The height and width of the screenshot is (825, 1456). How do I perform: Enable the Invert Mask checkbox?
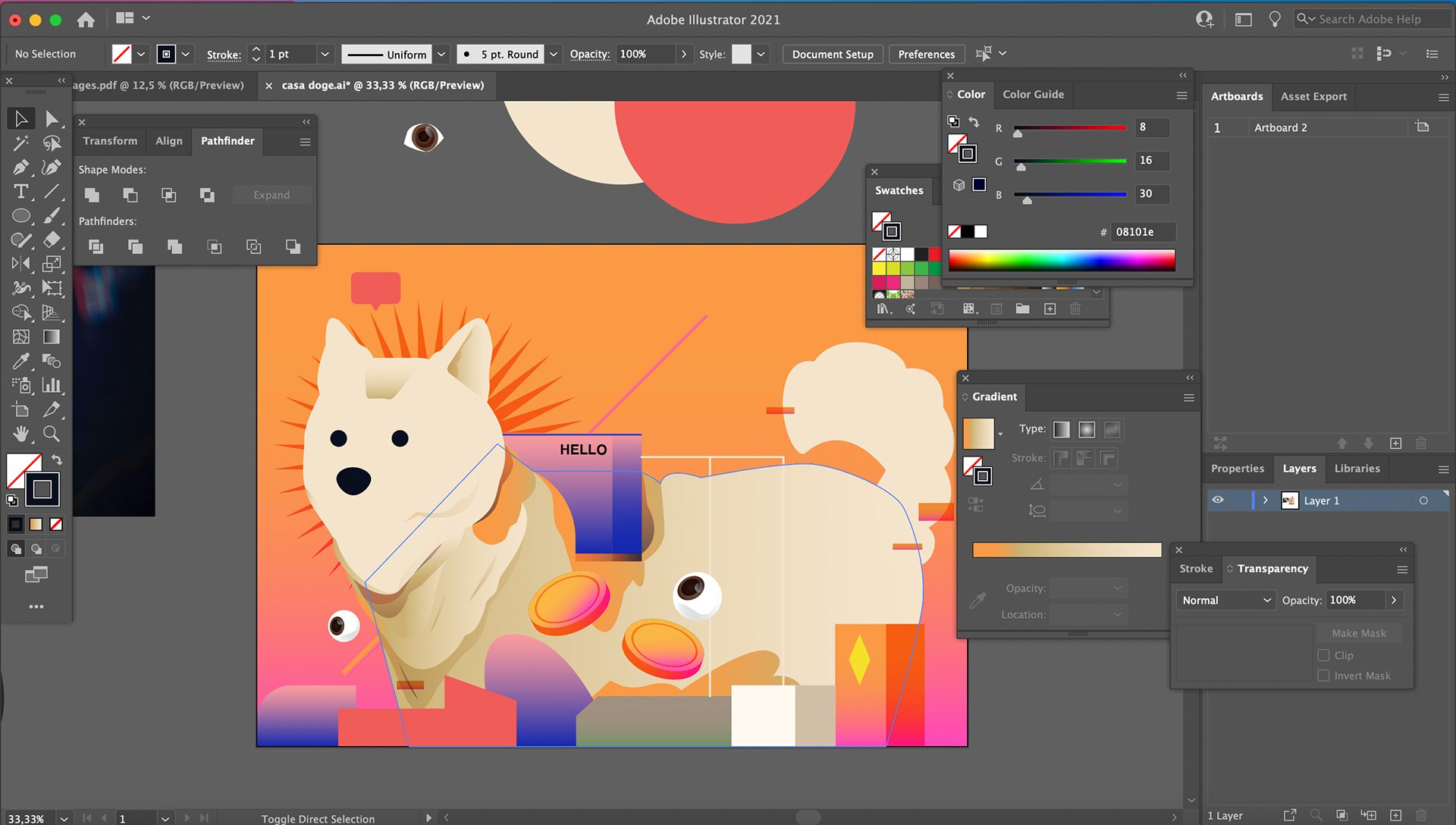point(1324,676)
